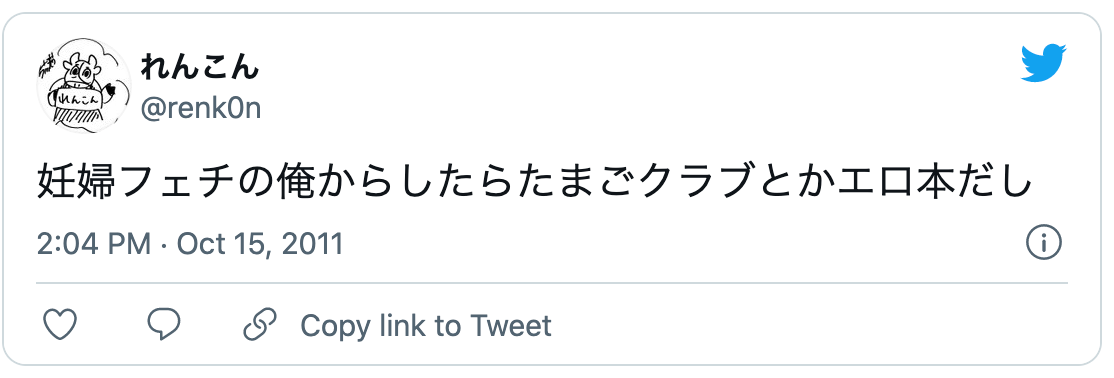Open Twitter via the blue bird logo
Screen dimensions: 1114x378
1044,64
